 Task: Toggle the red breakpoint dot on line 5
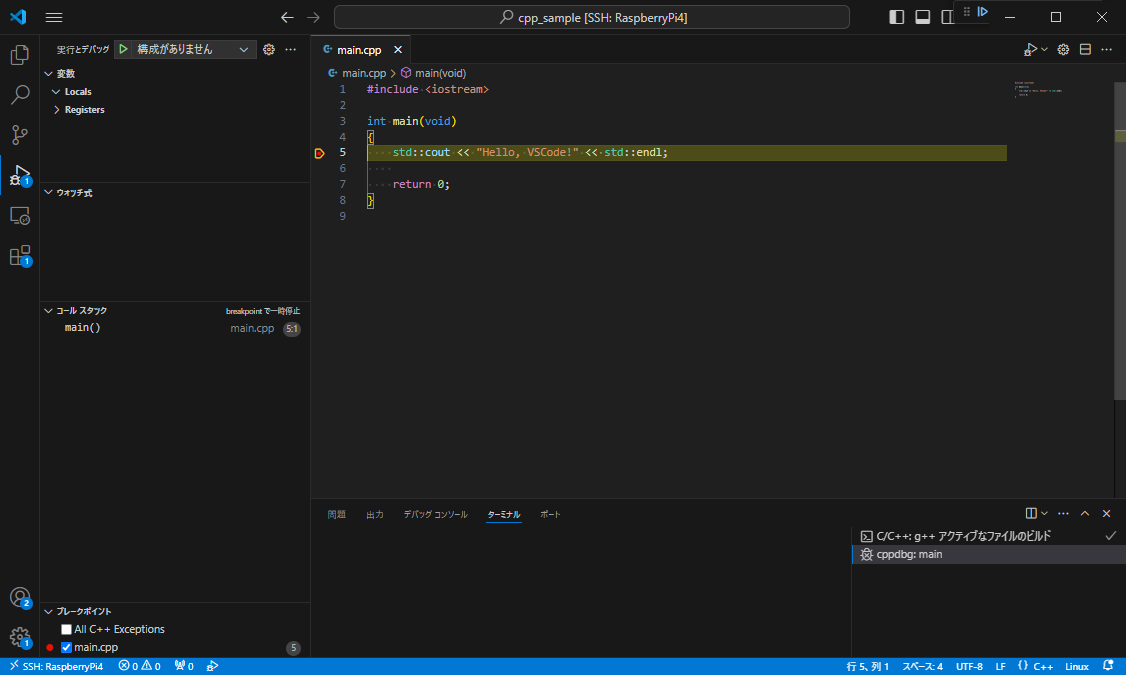pos(320,152)
